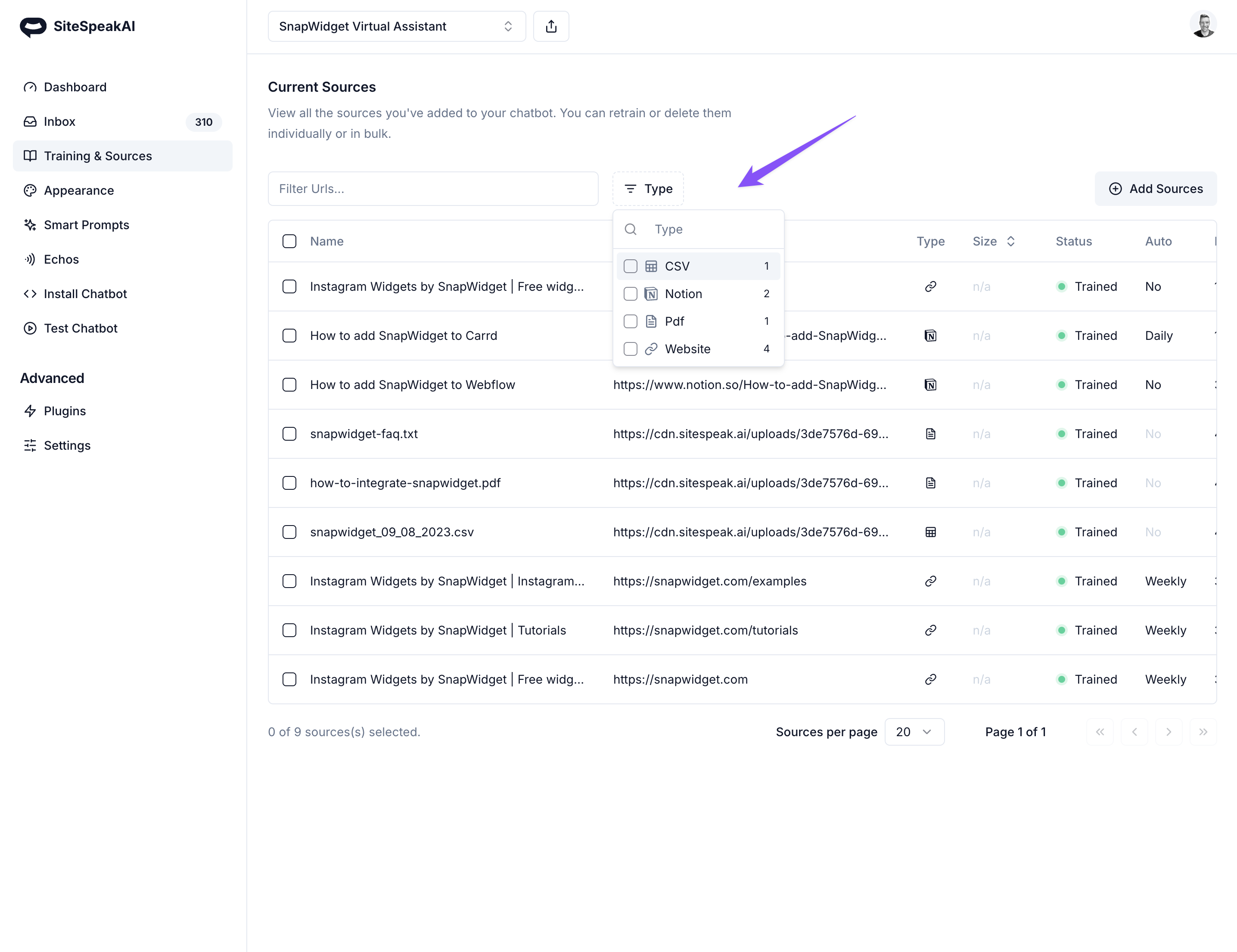The width and height of the screenshot is (1237, 952).
Task: Click the CSV table icon in snapwidget_09_08_2023.csv row
Action: (930, 532)
